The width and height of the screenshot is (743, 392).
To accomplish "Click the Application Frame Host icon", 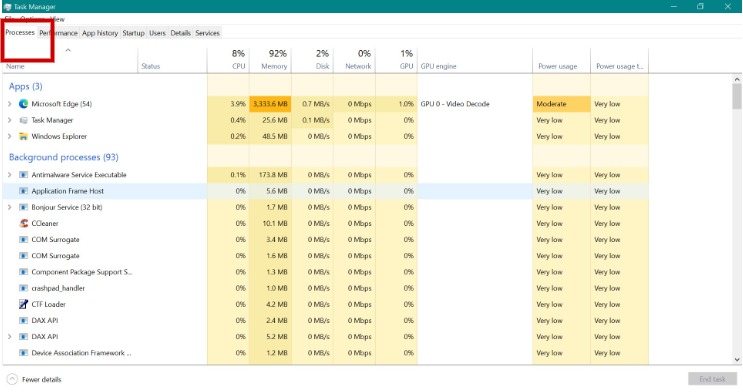I will pos(23,191).
